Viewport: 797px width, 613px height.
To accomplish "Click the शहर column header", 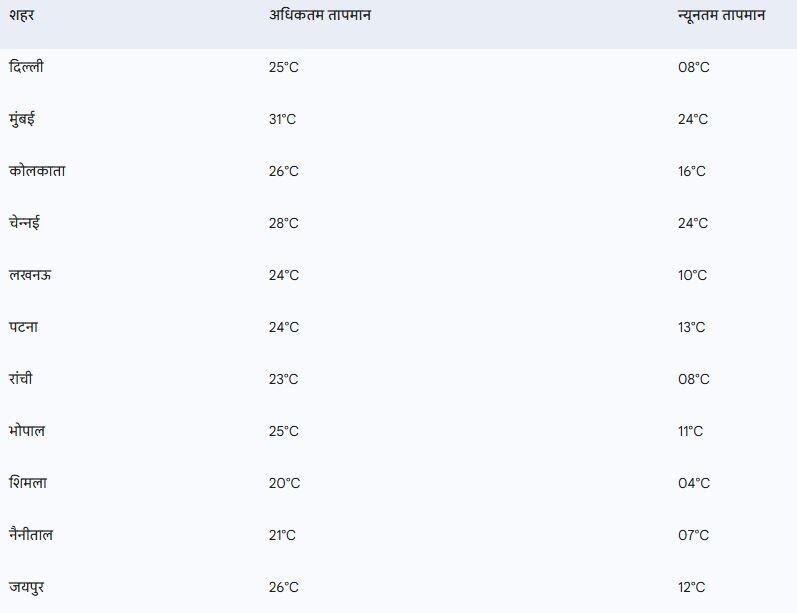I will click(x=22, y=15).
